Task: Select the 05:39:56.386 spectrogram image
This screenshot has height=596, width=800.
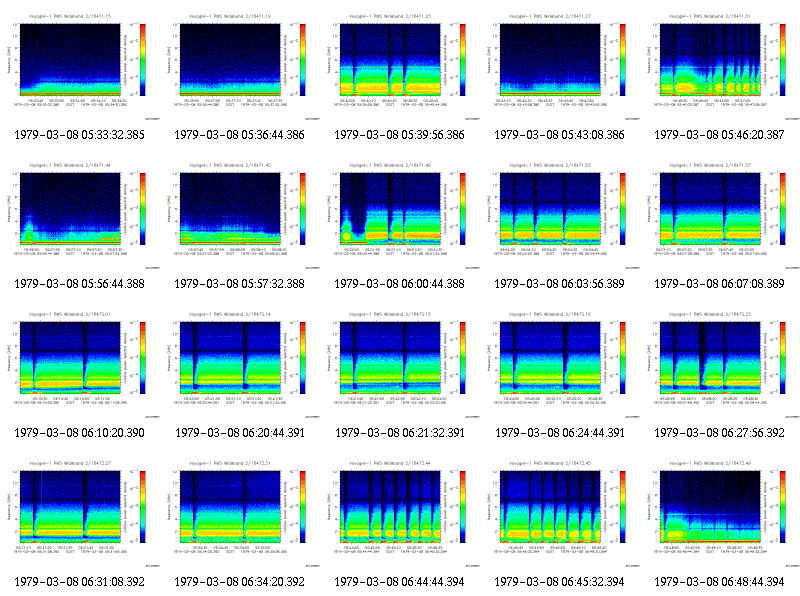Action: pyautogui.click(x=399, y=65)
